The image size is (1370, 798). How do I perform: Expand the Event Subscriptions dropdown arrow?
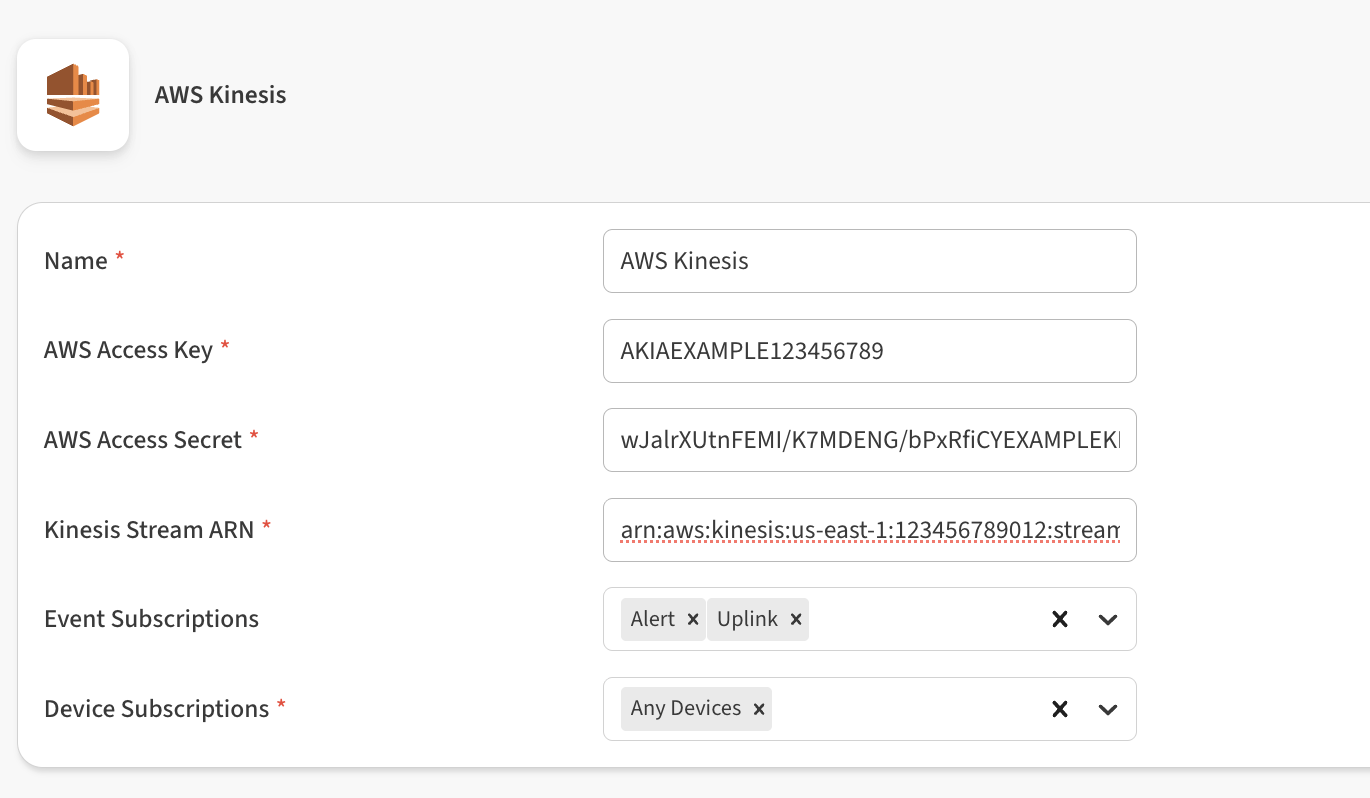coord(1107,620)
